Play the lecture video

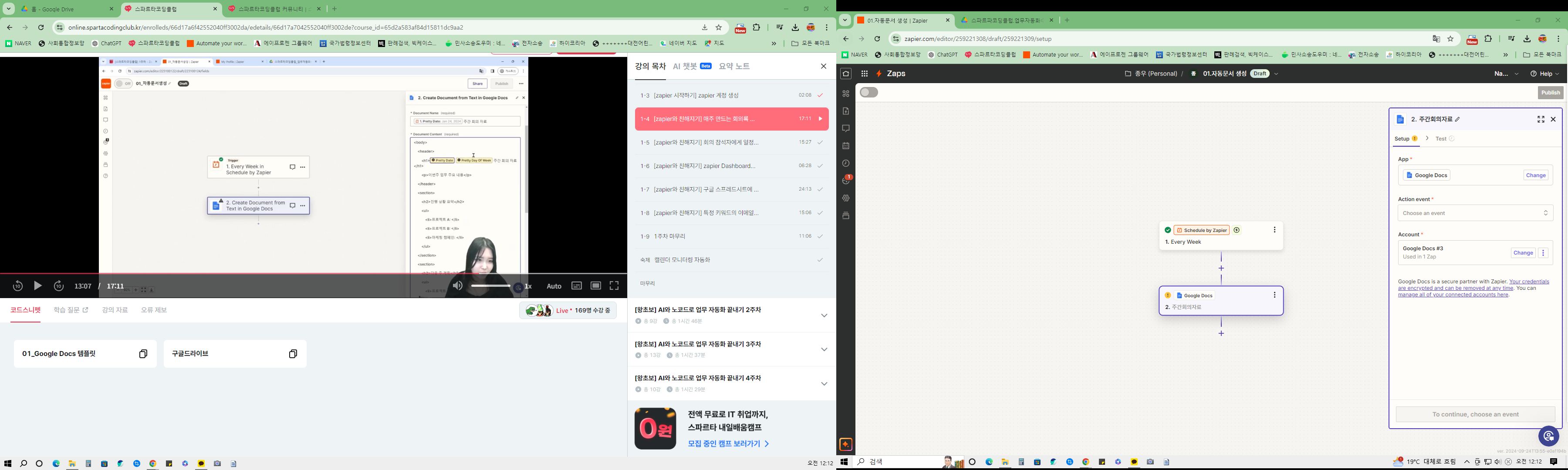point(38,286)
